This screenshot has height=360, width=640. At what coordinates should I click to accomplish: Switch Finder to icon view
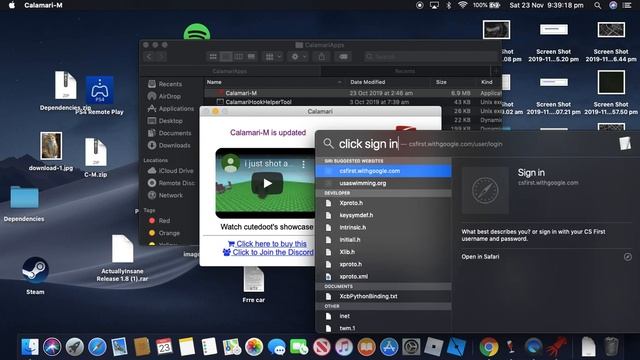coord(213,57)
